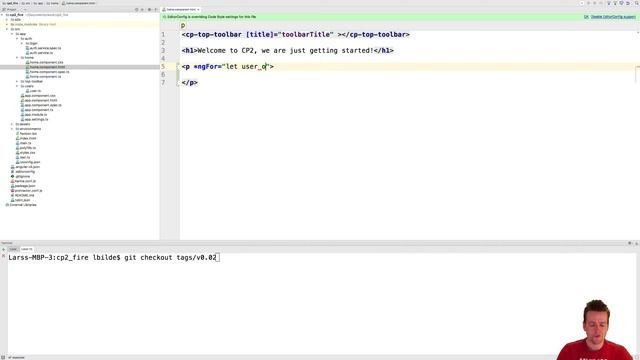The width and height of the screenshot is (640, 360).
Task: Expand the assets folder
Action: pyautogui.click(x=12, y=124)
